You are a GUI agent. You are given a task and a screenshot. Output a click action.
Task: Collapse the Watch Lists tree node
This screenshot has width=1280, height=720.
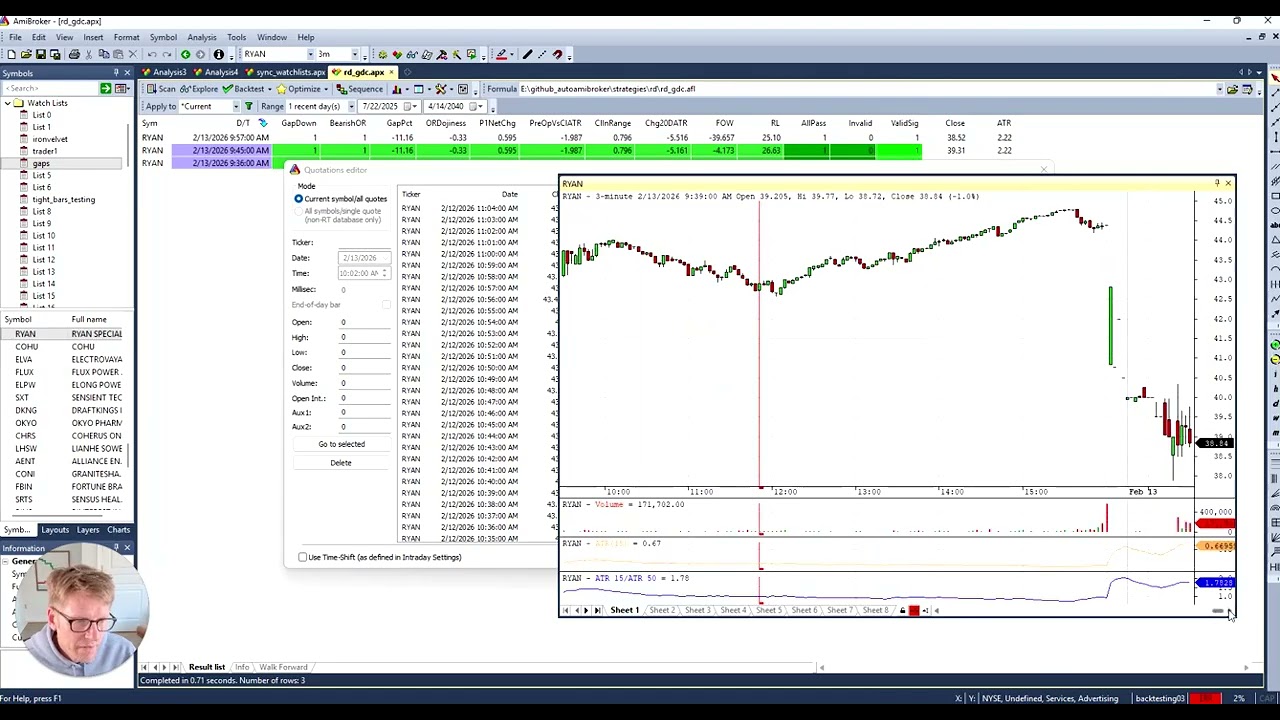pos(7,103)
